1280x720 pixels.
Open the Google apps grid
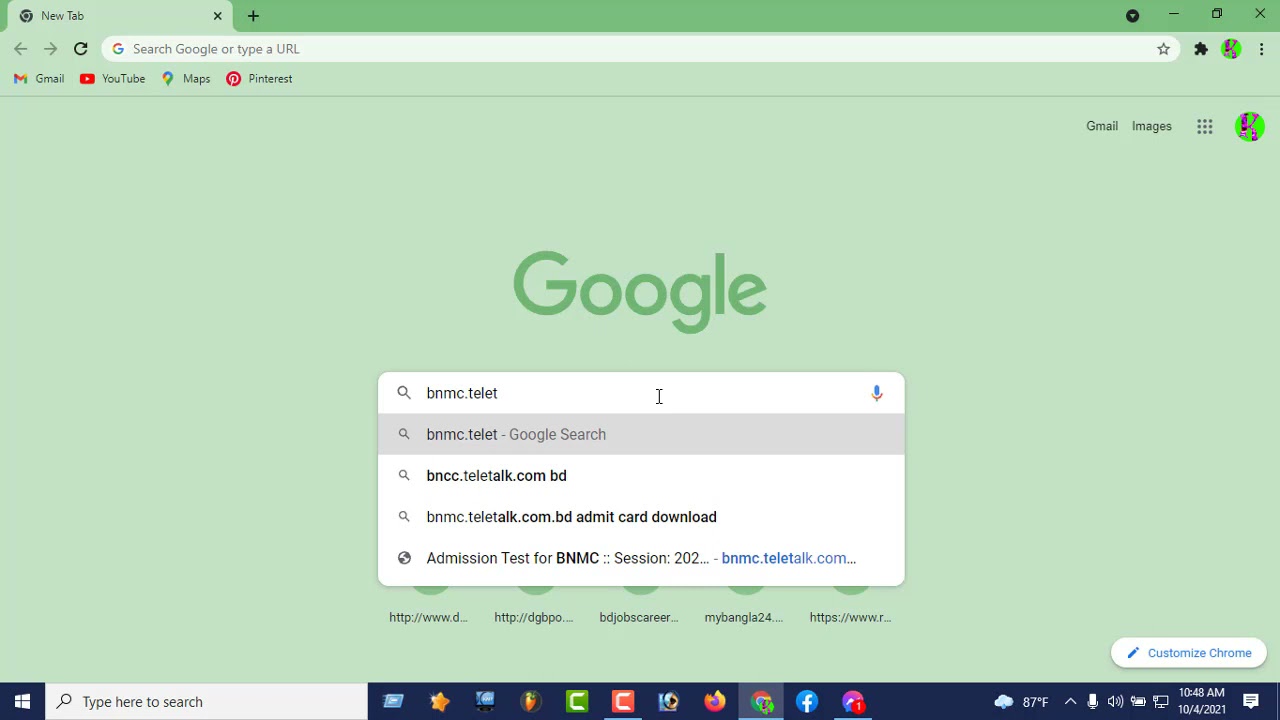(1205, 126)
